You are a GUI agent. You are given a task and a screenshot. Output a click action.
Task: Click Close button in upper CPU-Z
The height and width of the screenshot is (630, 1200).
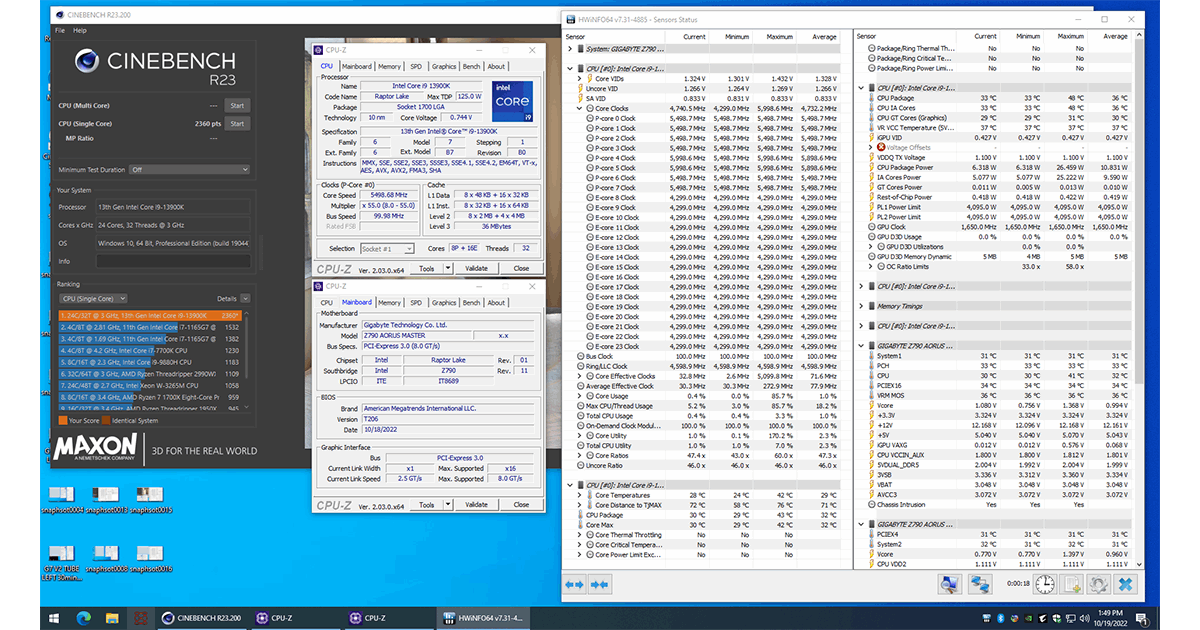[521, 268]
